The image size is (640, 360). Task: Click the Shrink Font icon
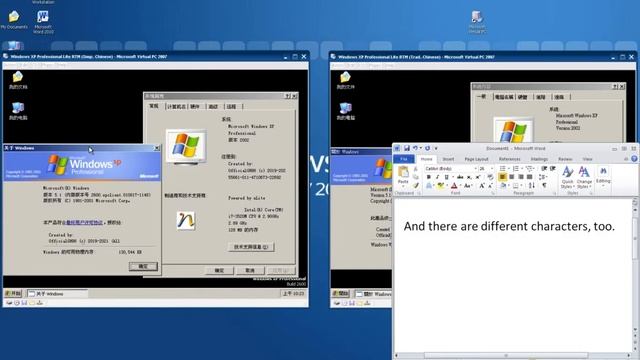(490, 186)
